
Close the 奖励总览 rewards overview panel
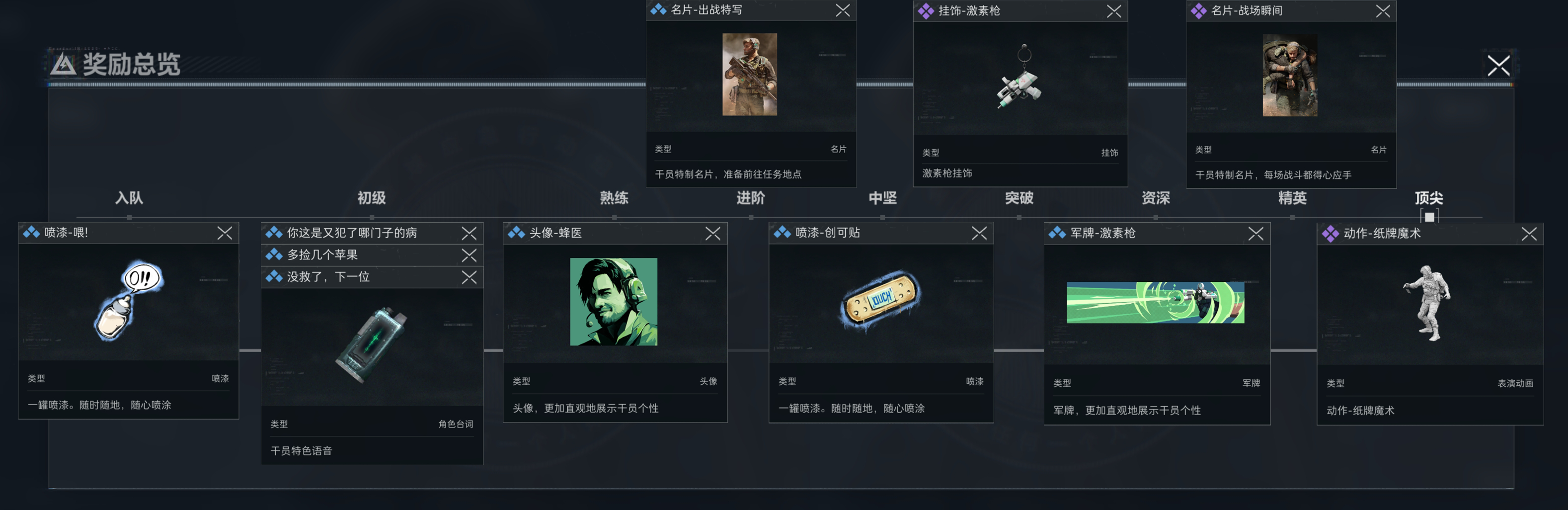pyautogui.click(x=1498, y=65)
